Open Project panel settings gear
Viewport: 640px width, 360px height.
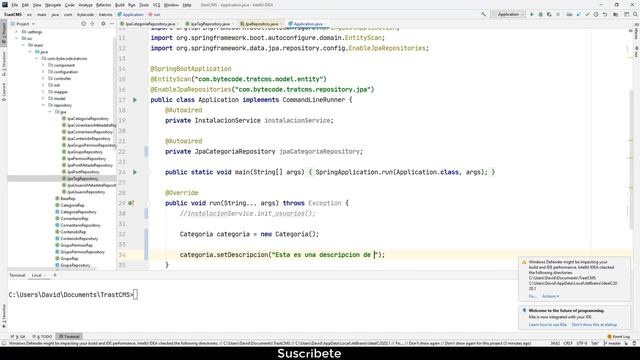click(103, 24)
